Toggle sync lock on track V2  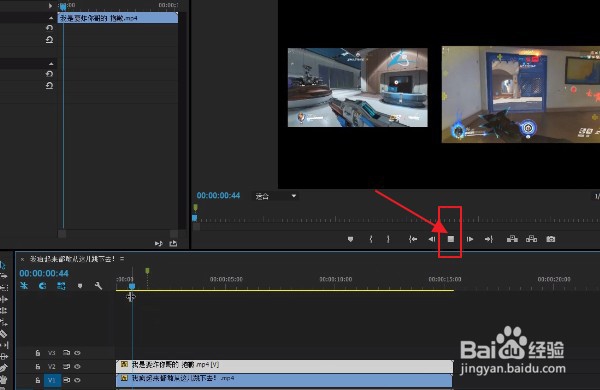(x=66, y=367)
